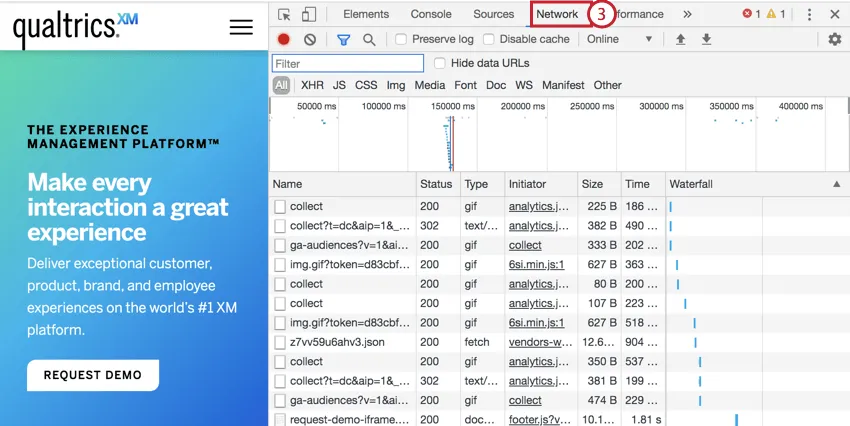Select the All filter type
Viewport: 850px width, 426px height.
(281, 85)
